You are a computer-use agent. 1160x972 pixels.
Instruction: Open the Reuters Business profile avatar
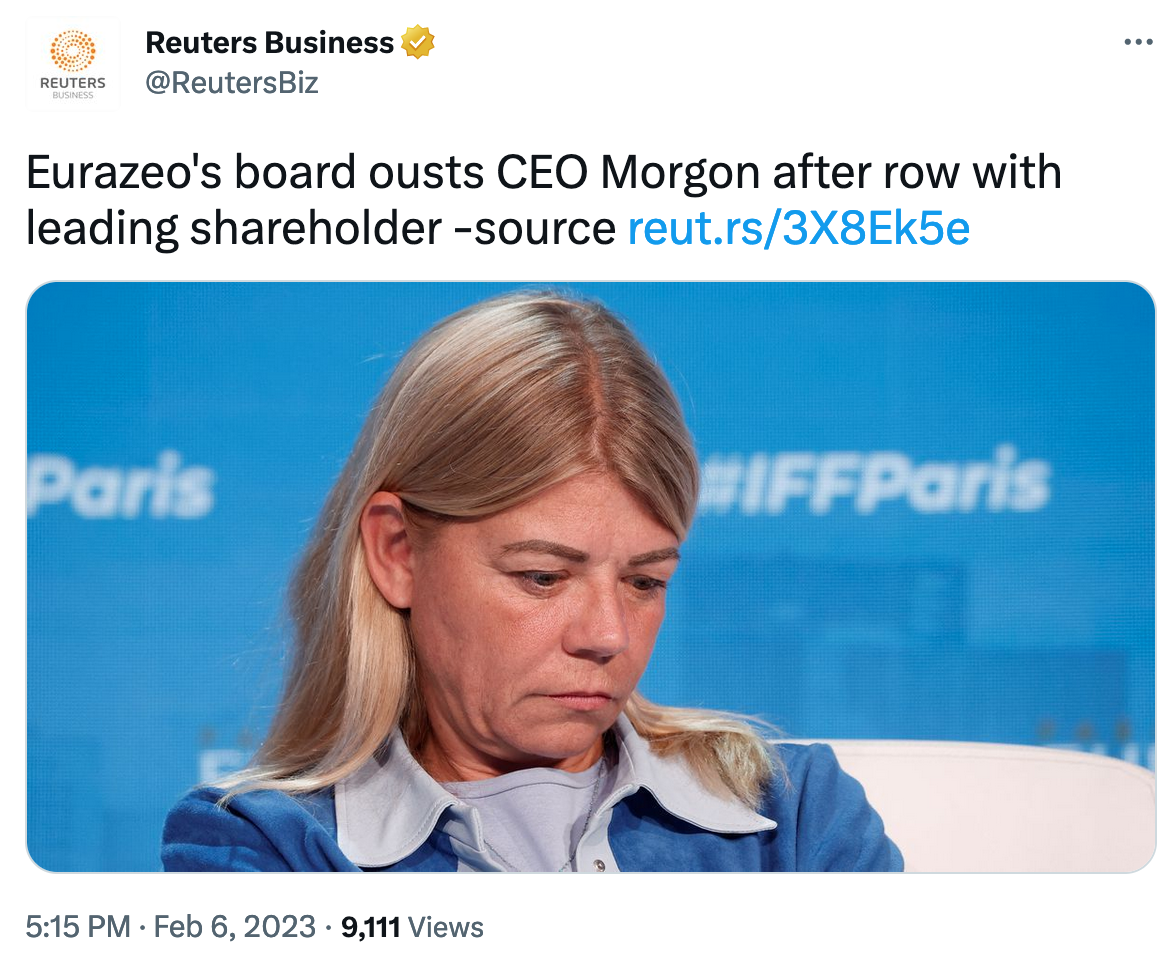tap(72, 64)
